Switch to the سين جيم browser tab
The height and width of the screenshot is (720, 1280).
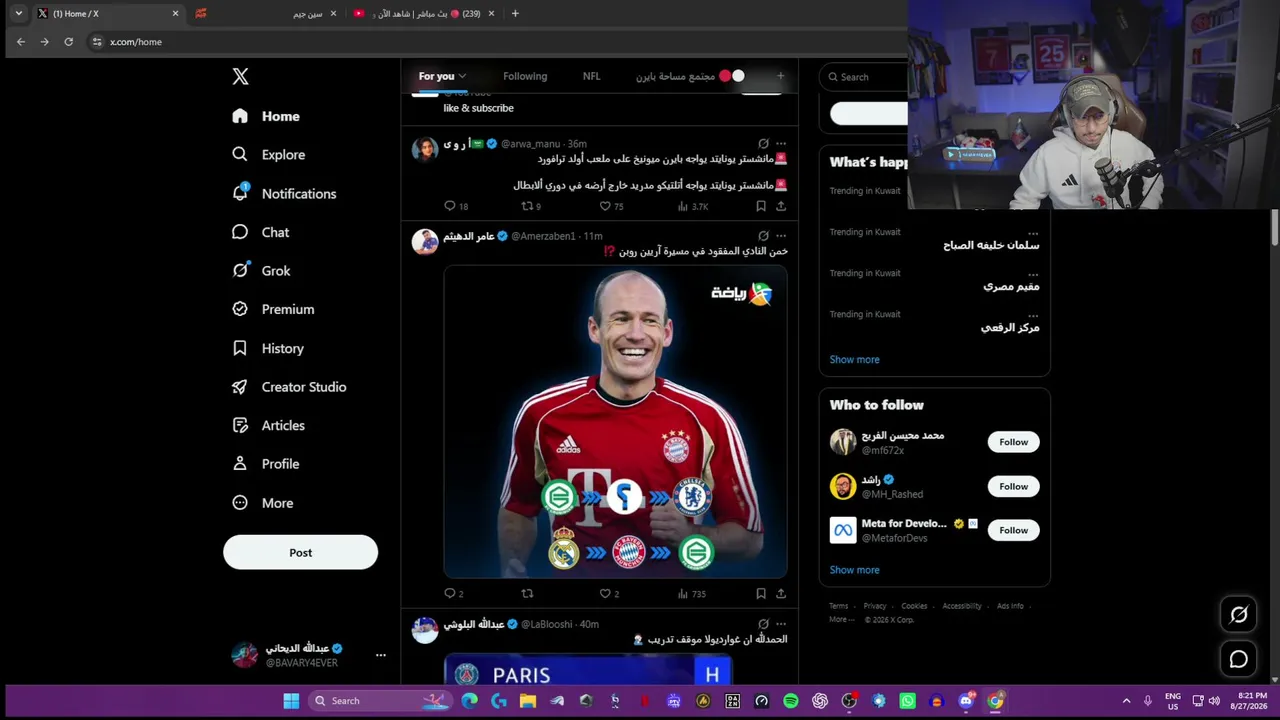pyautogui.click(x=265, y=14)
